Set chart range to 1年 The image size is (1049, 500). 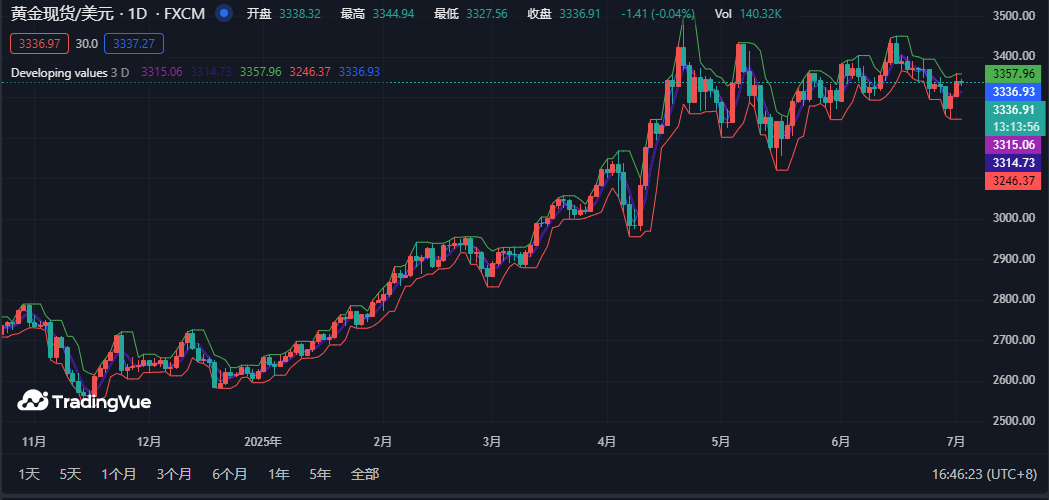[279, 474]
